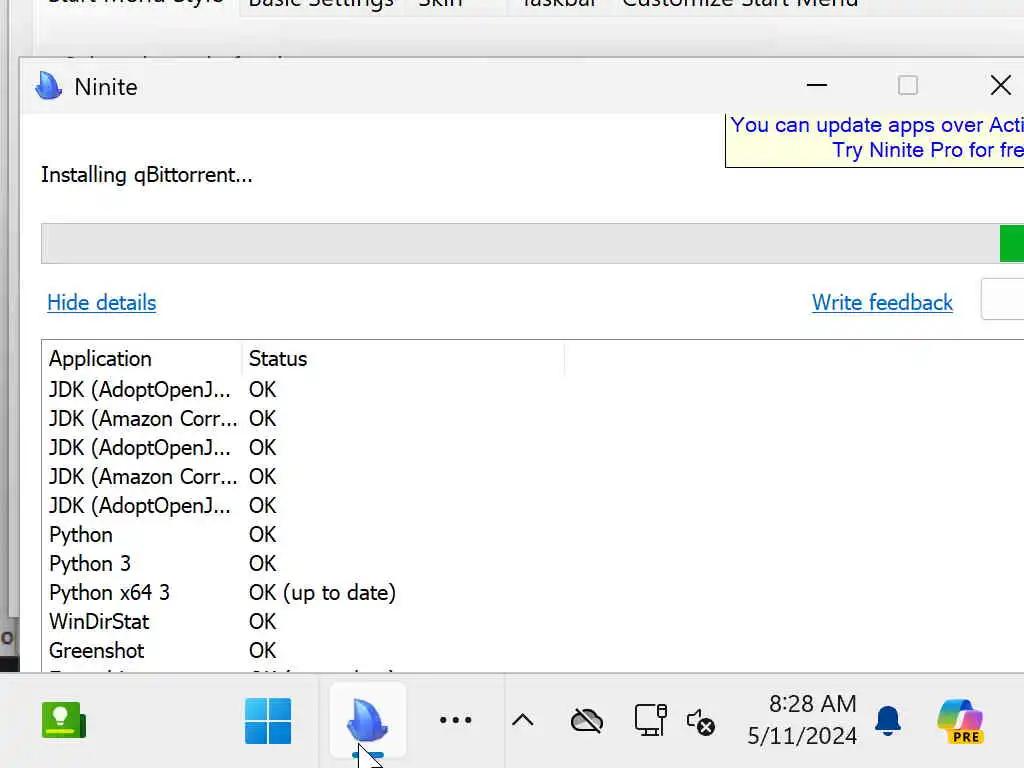Click 'Installing qBittorrent...' status text
1024x768 pixels.
[146, 175]
